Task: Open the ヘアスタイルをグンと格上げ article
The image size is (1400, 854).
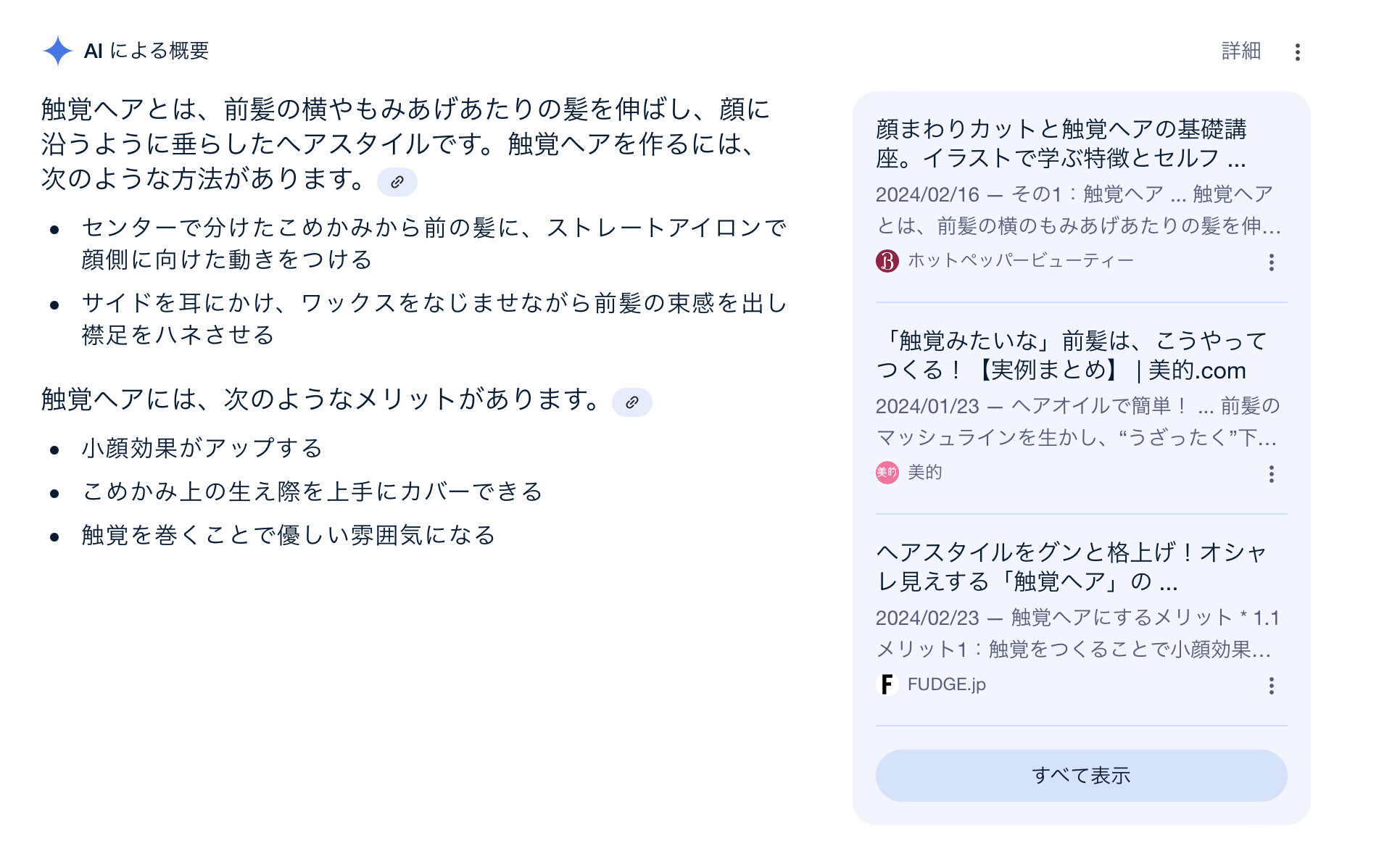Action: 1071,567
